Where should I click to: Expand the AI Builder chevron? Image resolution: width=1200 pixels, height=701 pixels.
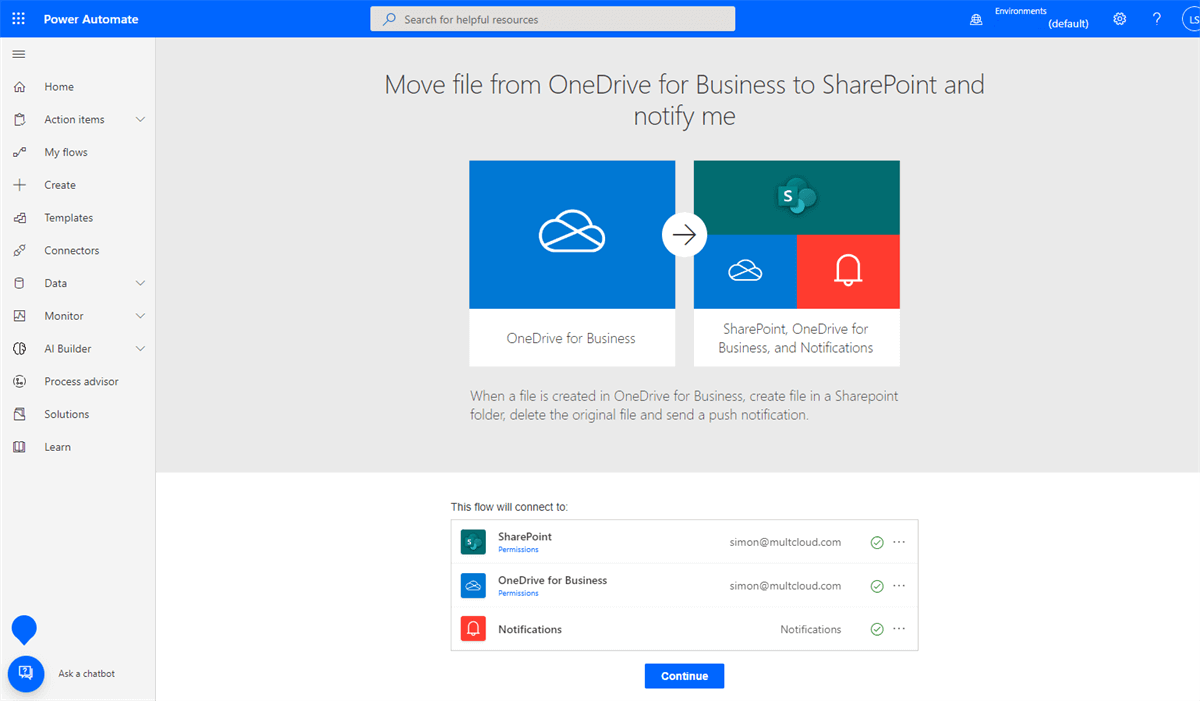click(140, 349)
